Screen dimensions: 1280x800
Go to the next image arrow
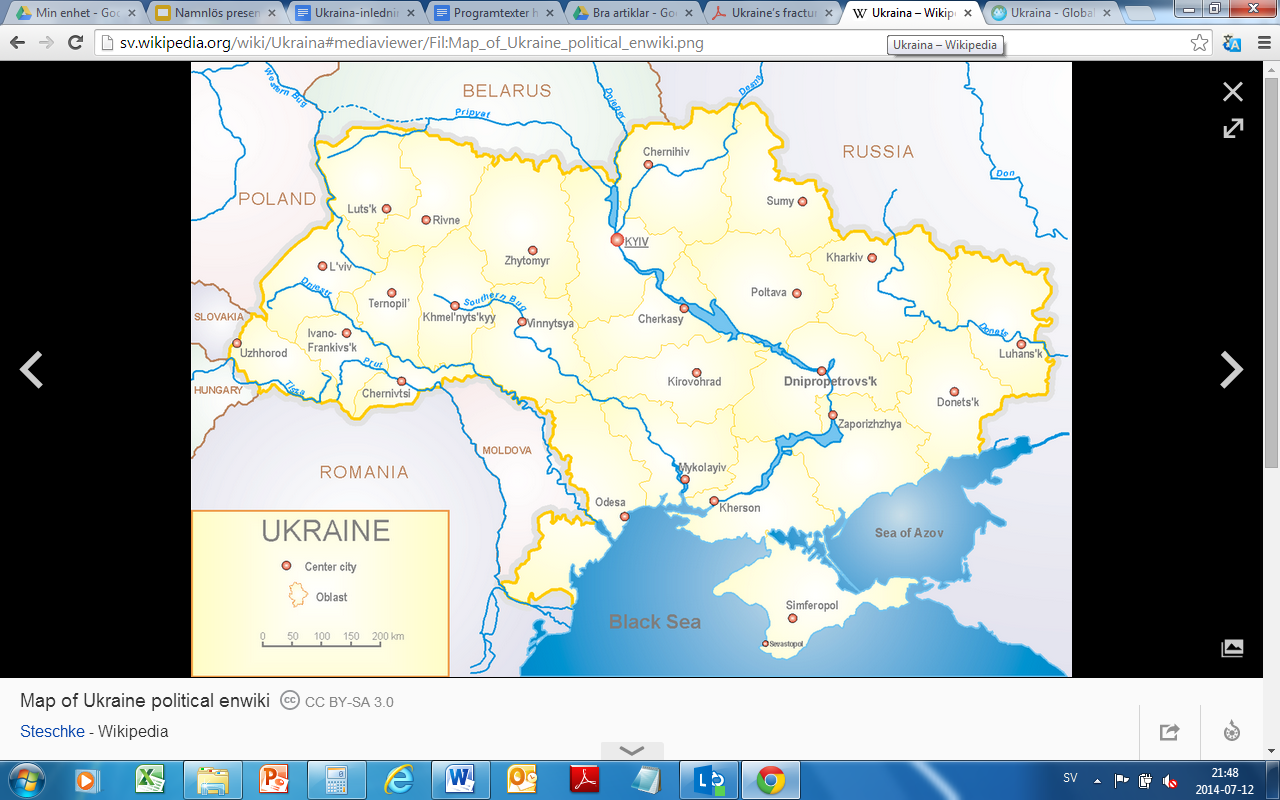(x=1231, y=370)
